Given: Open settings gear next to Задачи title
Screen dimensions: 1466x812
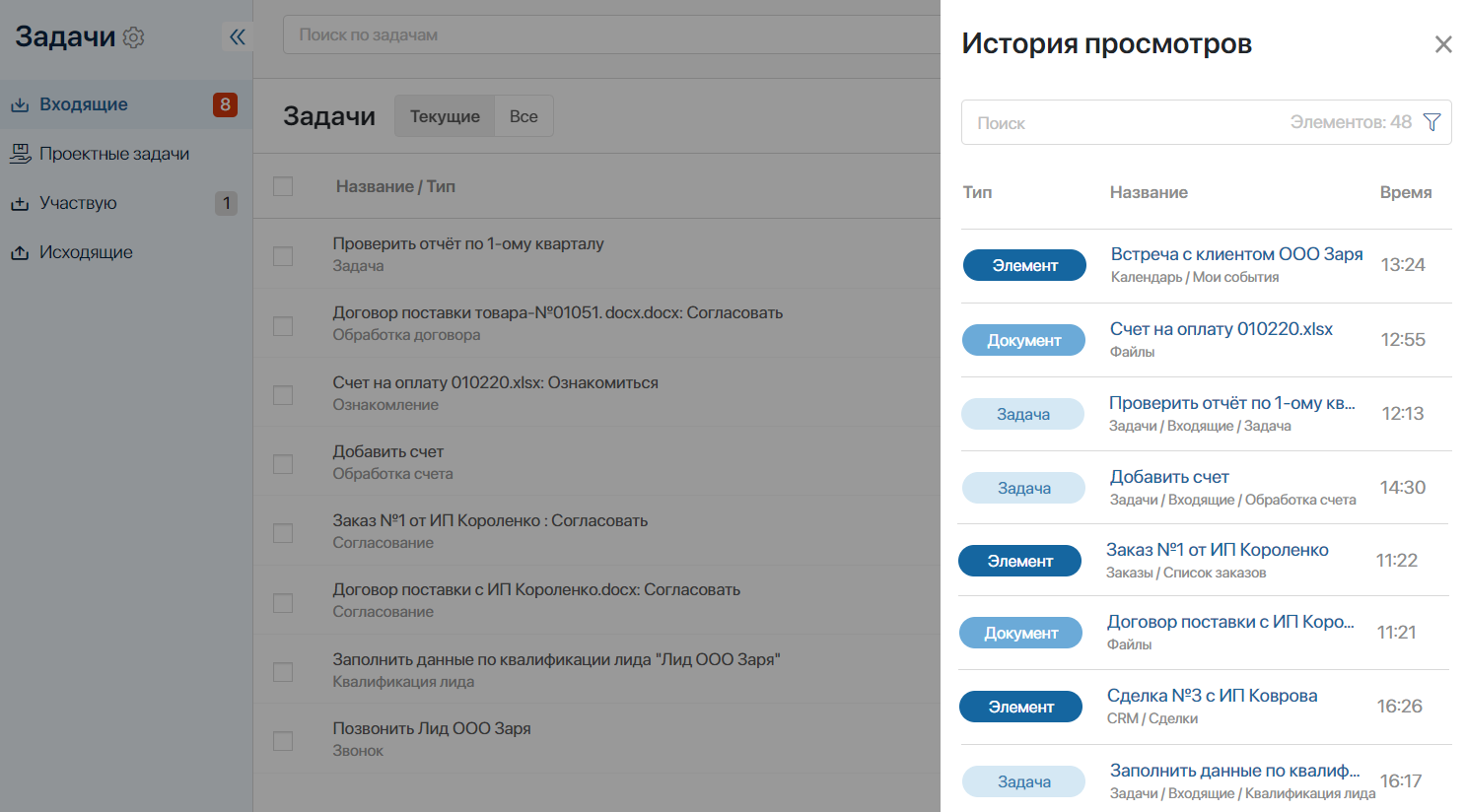Looking at the screenshot, I should coord(133,37).
